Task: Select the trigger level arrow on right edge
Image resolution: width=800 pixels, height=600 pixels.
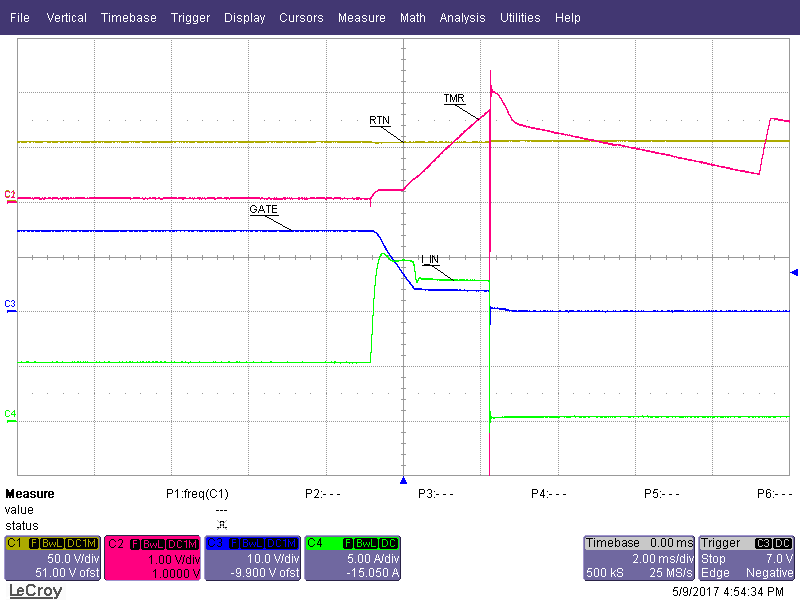Action: 794,272
